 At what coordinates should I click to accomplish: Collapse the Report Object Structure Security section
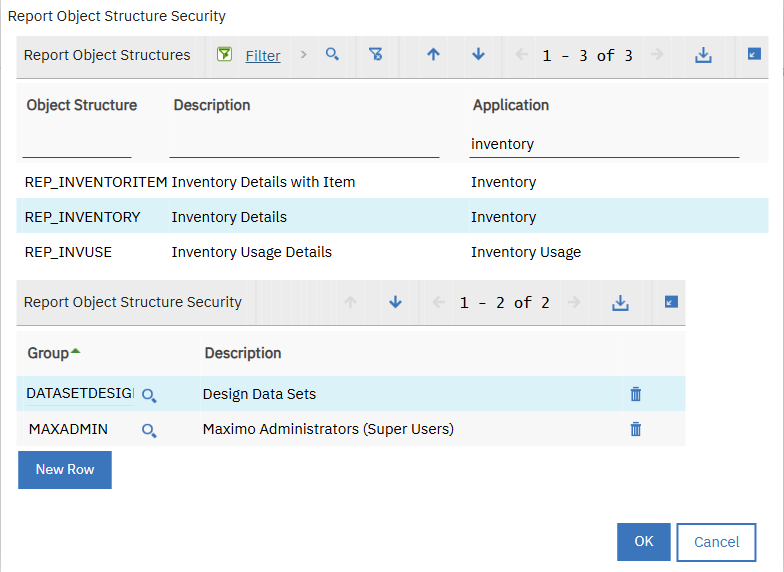coord(671,301)
